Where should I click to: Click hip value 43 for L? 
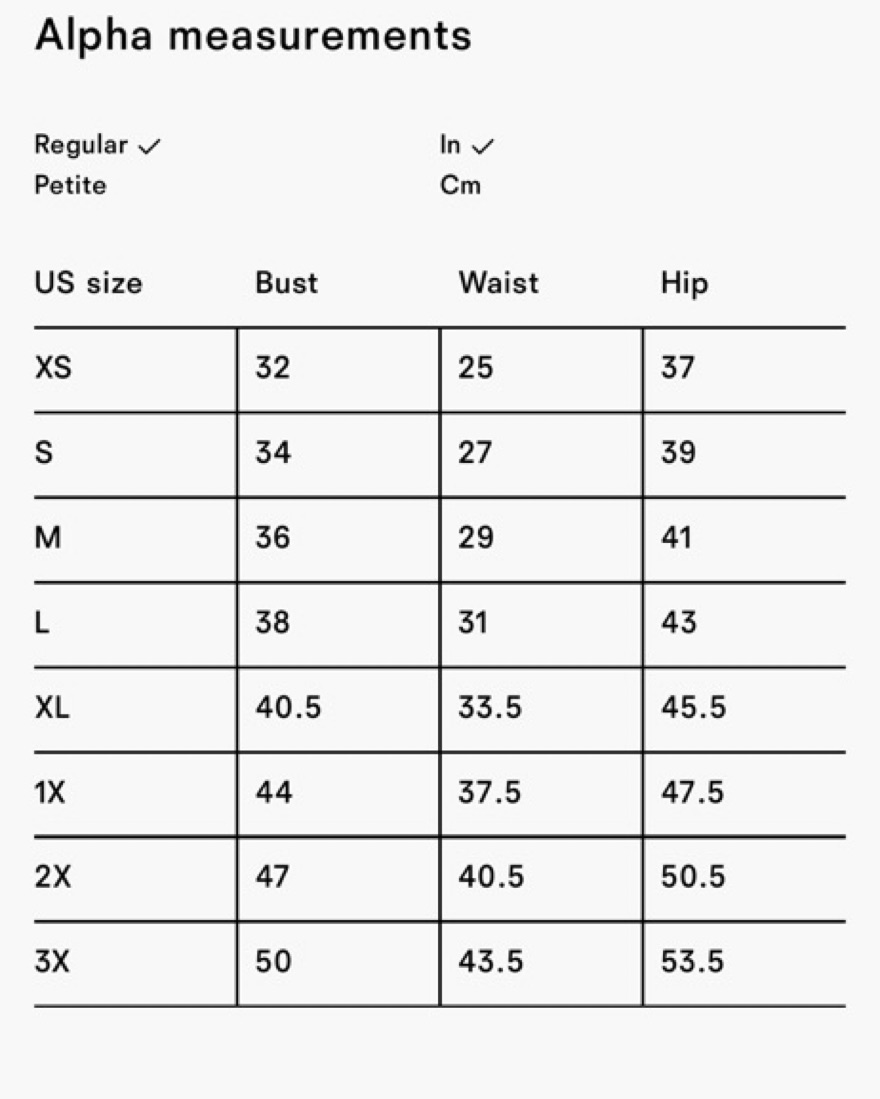[x=679, y=622]
